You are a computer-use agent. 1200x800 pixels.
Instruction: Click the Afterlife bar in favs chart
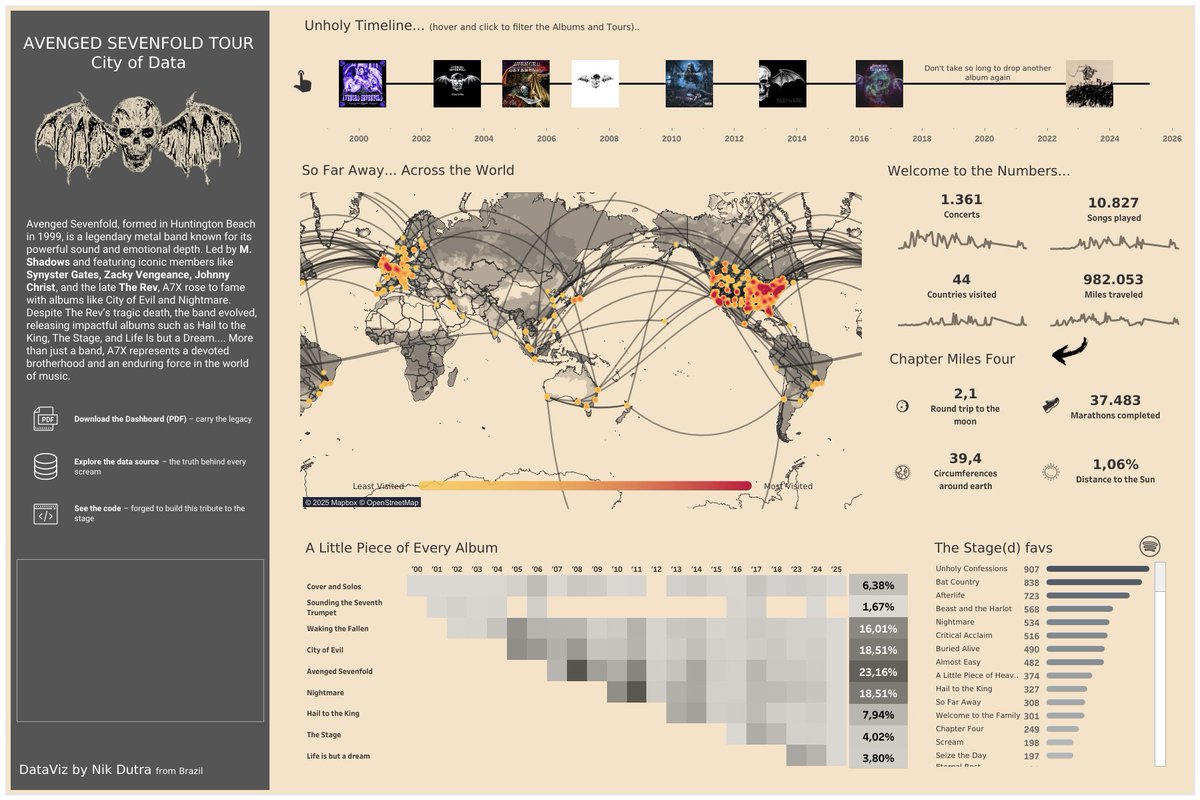1087,596
